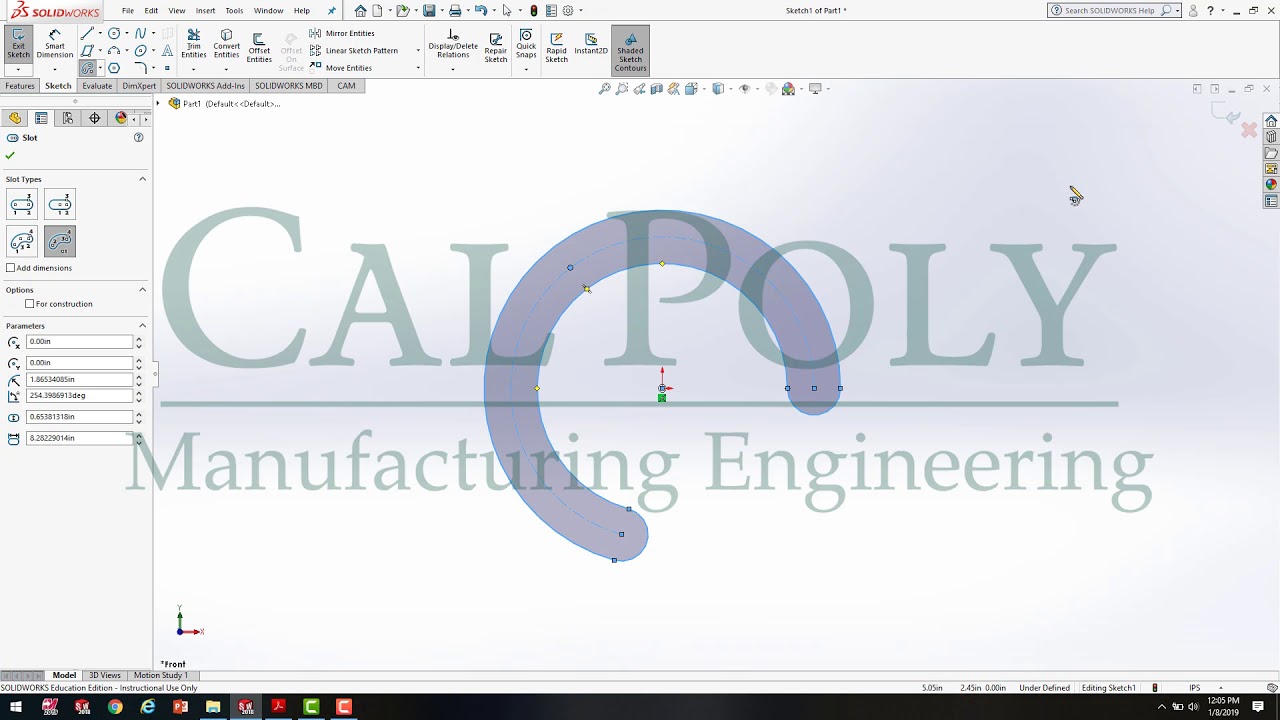Choose the Centerpoint Arc Slot type
The height and width of the screenshot is (720, 1280).
pos(60,241)
